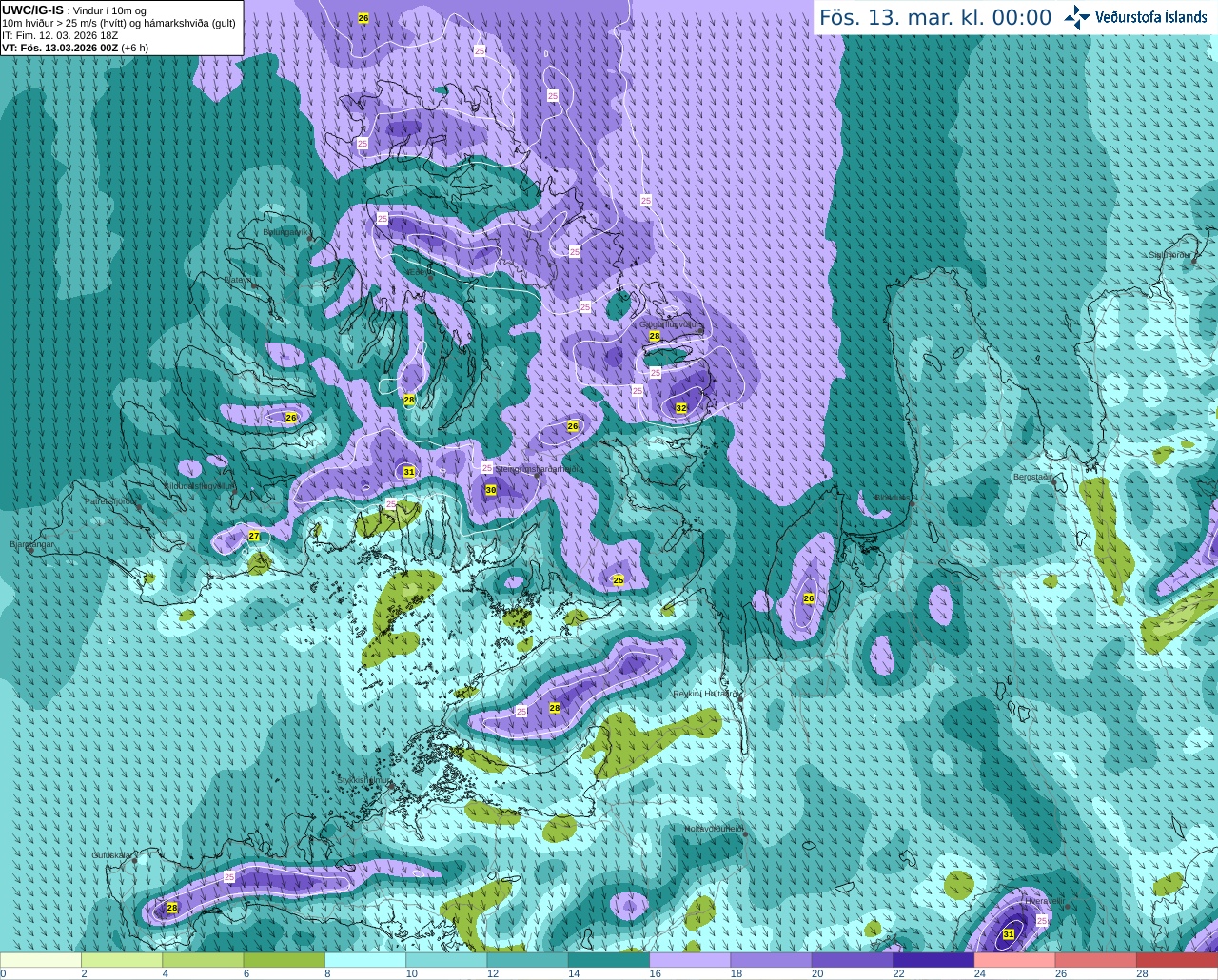Click the legend value 16
The height and width of the screenshot is (980, 1218).
[x=655, y=973]
